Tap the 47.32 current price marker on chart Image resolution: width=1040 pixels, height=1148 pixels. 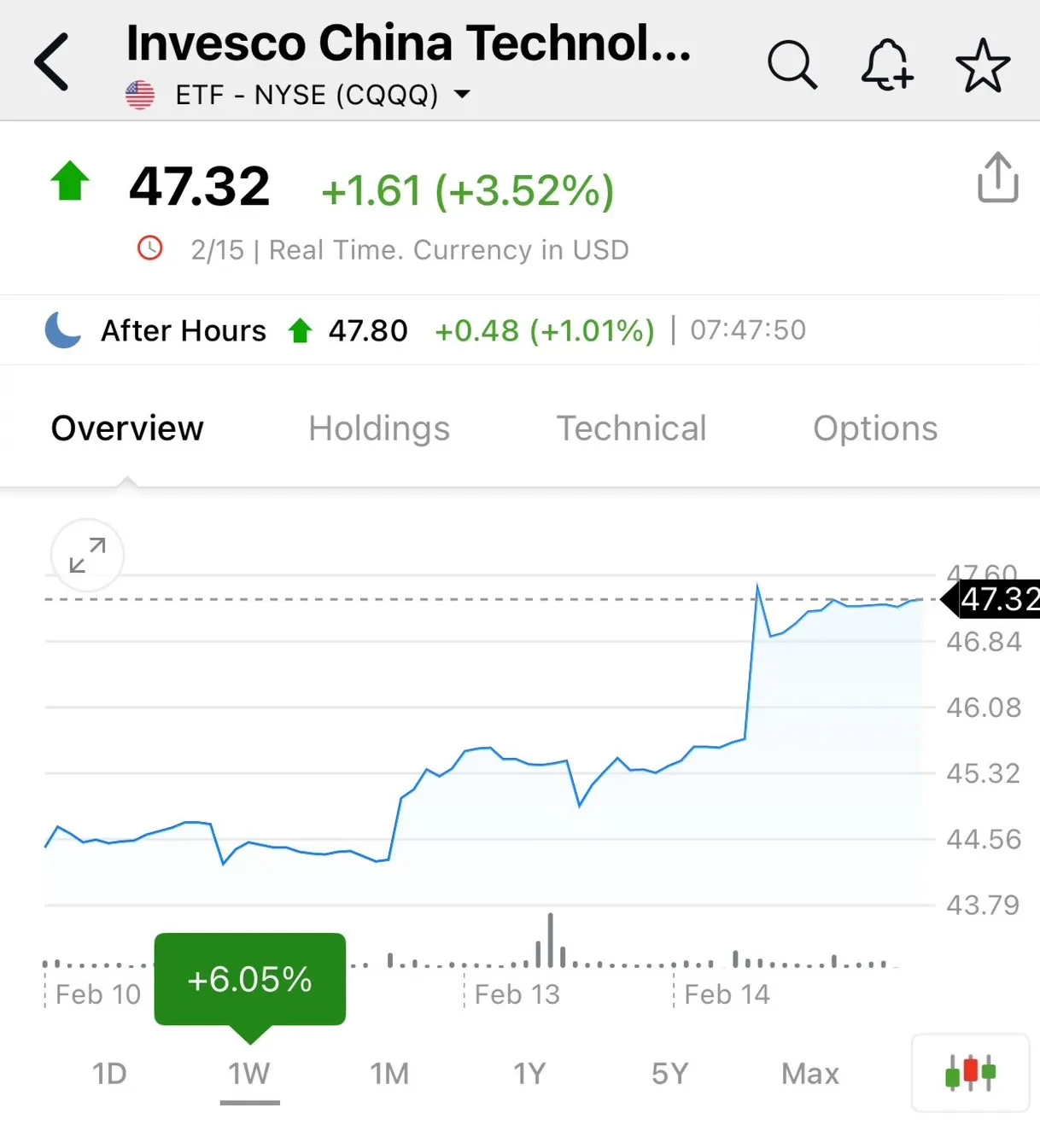[991, 599]
